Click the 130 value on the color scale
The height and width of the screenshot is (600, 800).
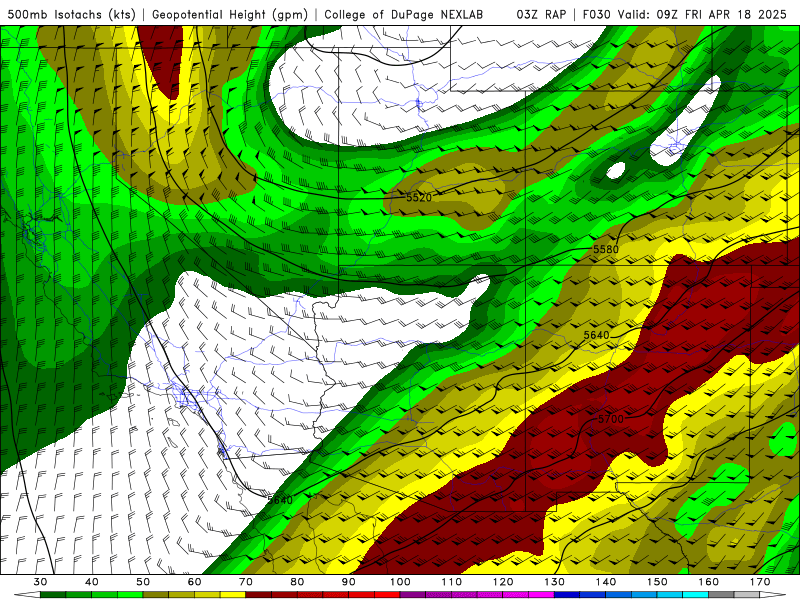pos(555,582)
